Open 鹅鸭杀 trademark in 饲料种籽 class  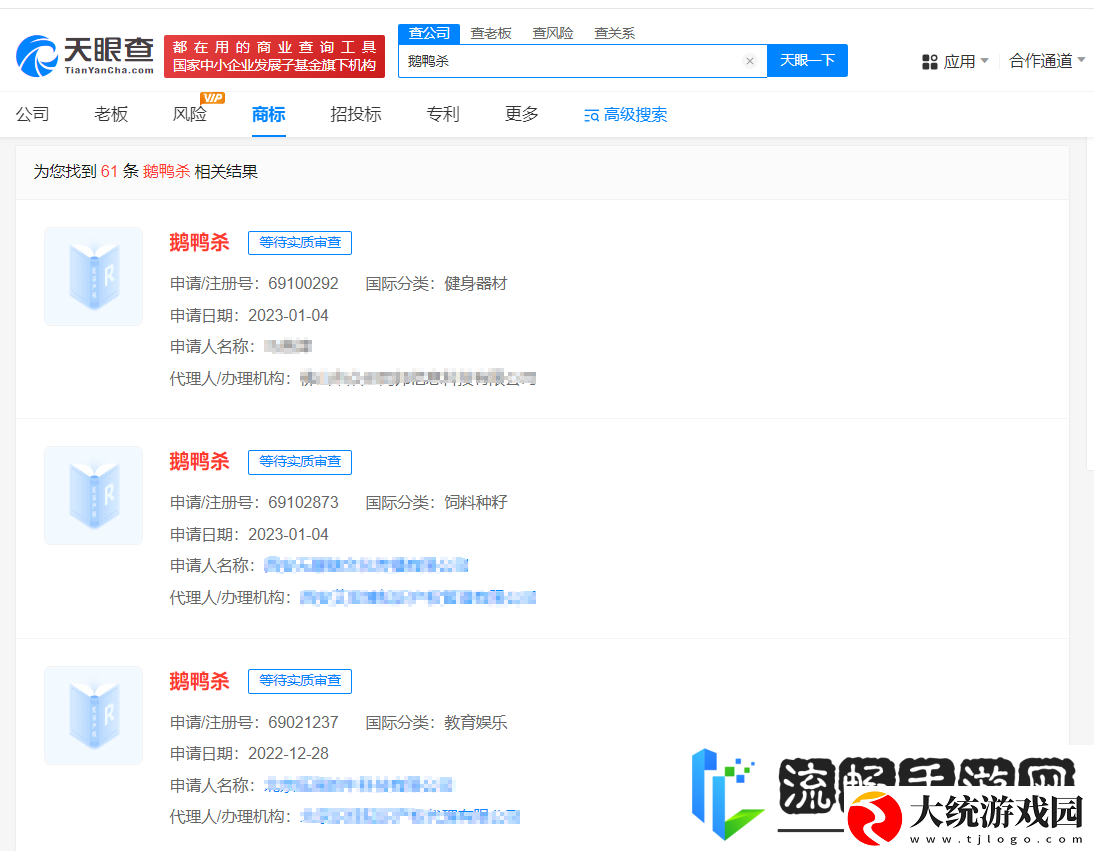(x=200, y=461)
